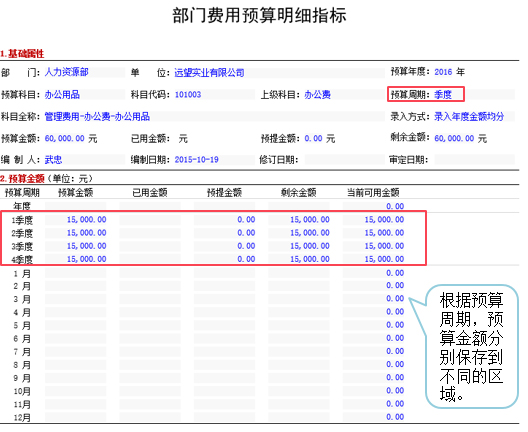528x432 pixels.
Task: Click the 编制日期 field 2015-10-19
Action: click(214, 159)
